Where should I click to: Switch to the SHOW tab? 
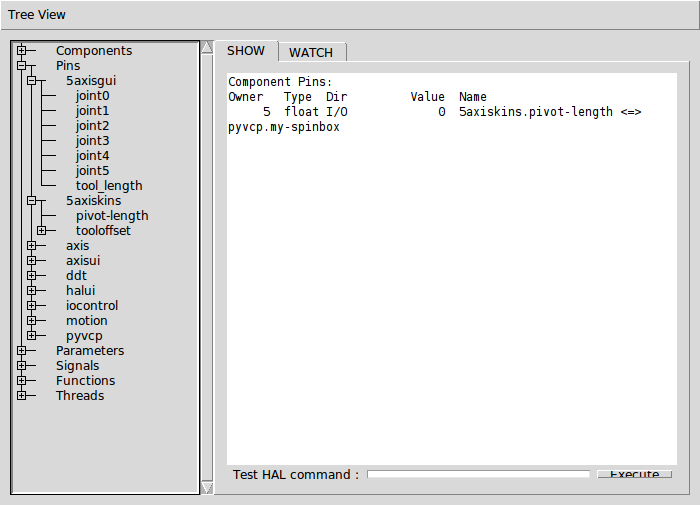[246, 51]
